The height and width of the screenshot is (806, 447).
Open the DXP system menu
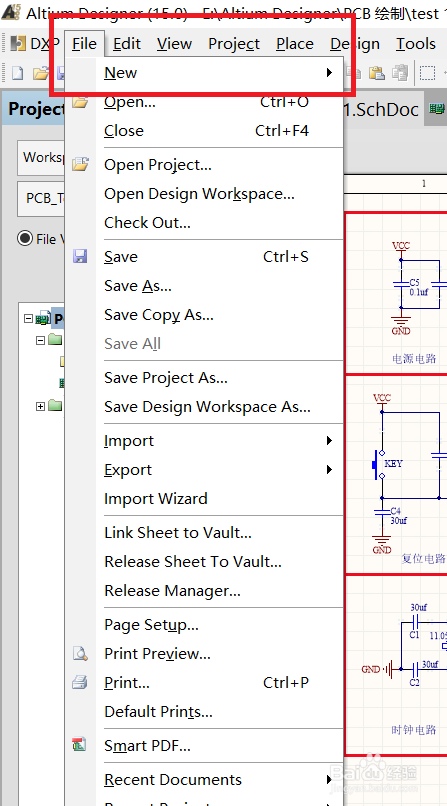[x=35, y=44]
